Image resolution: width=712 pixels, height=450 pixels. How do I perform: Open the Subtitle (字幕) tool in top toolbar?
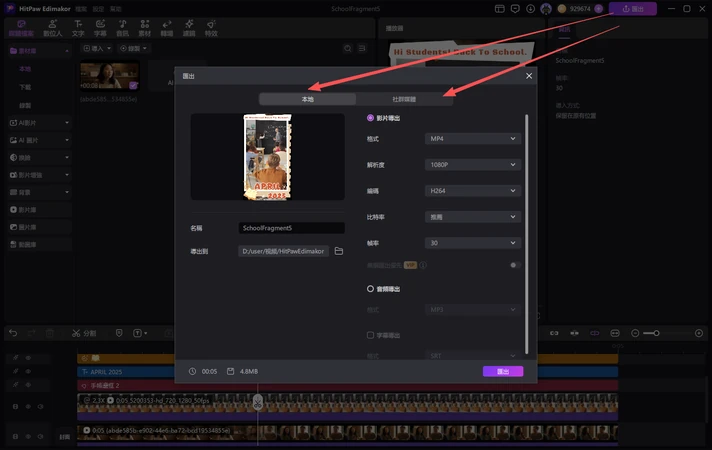100,28
